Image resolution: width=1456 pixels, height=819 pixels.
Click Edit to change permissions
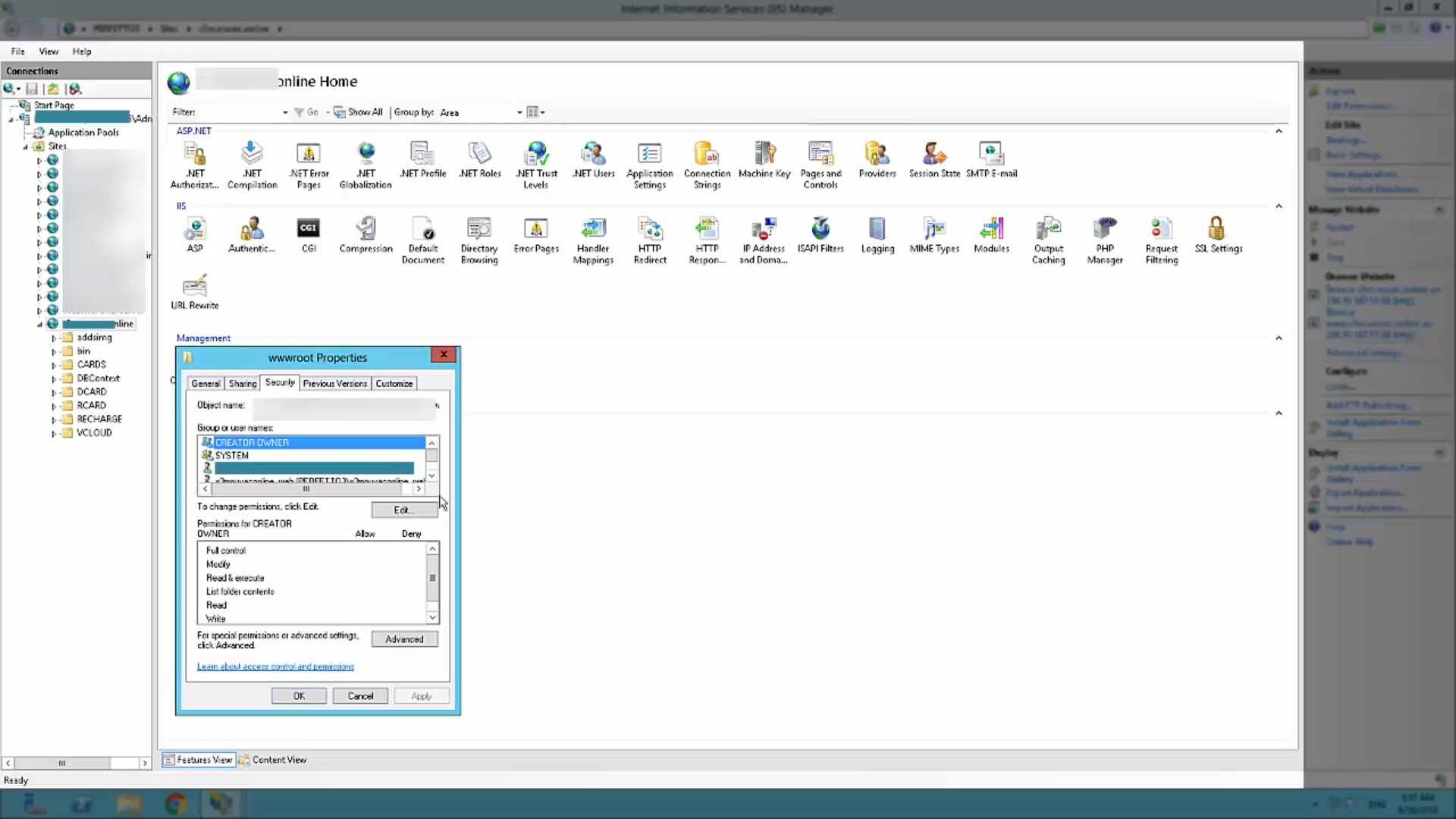[403, 510]
